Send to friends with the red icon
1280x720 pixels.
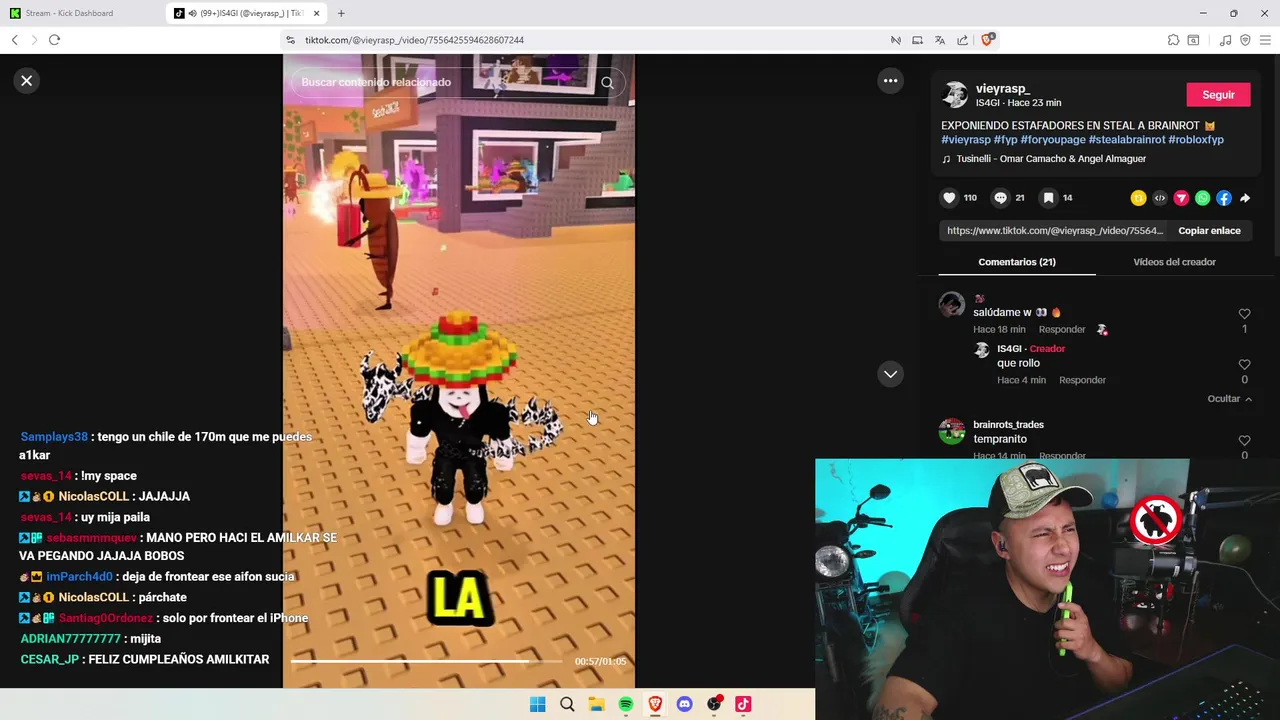tap(1181, 198)
